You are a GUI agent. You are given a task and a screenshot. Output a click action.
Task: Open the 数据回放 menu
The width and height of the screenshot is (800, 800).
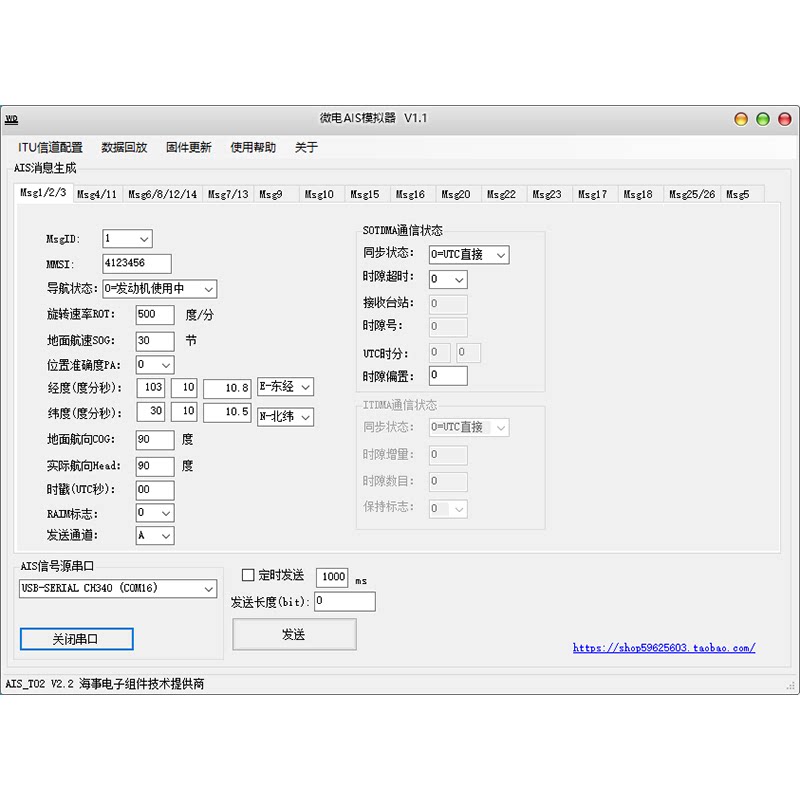click(x=124, y=147)
